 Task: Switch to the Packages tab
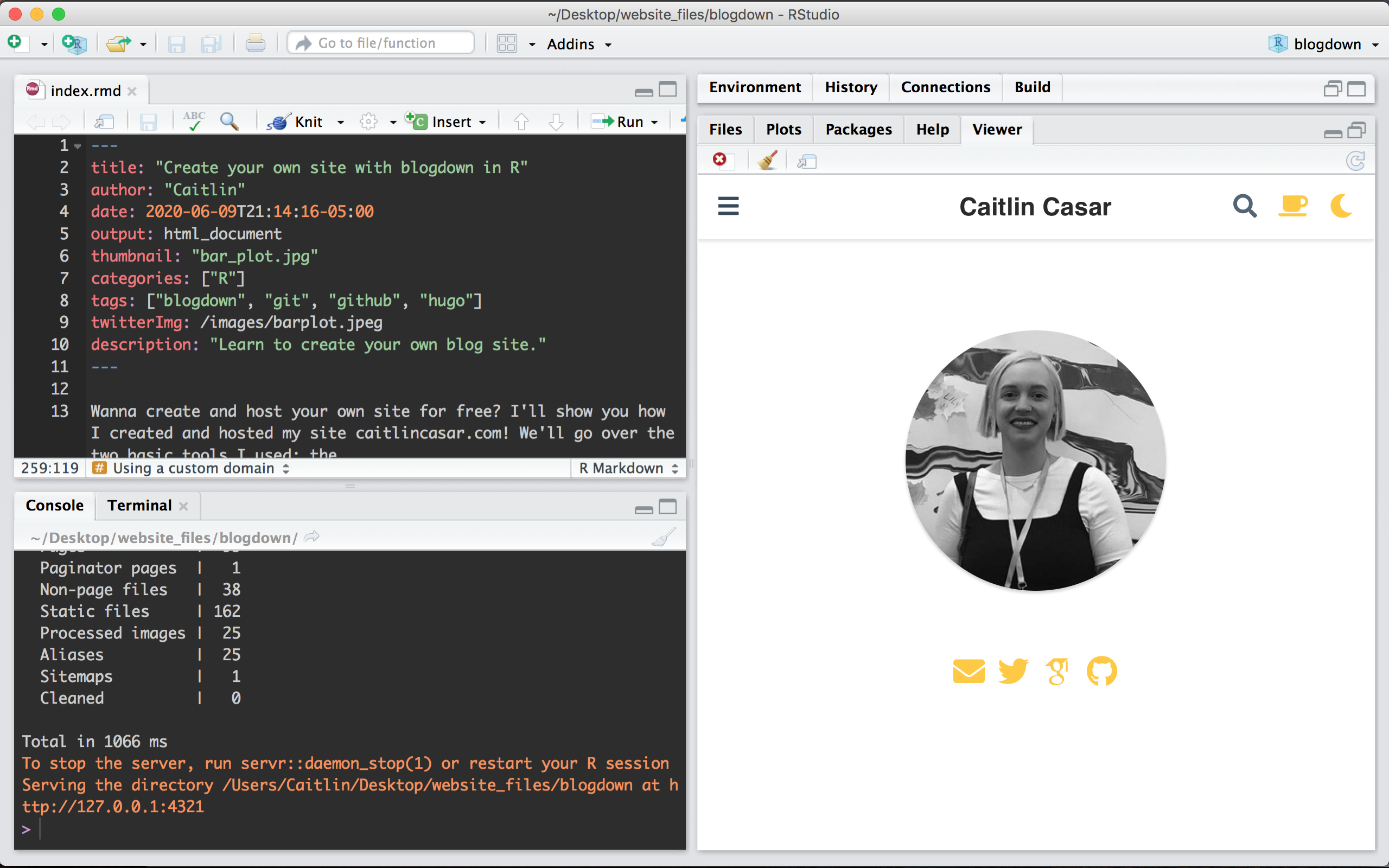(x=859, y=129)
